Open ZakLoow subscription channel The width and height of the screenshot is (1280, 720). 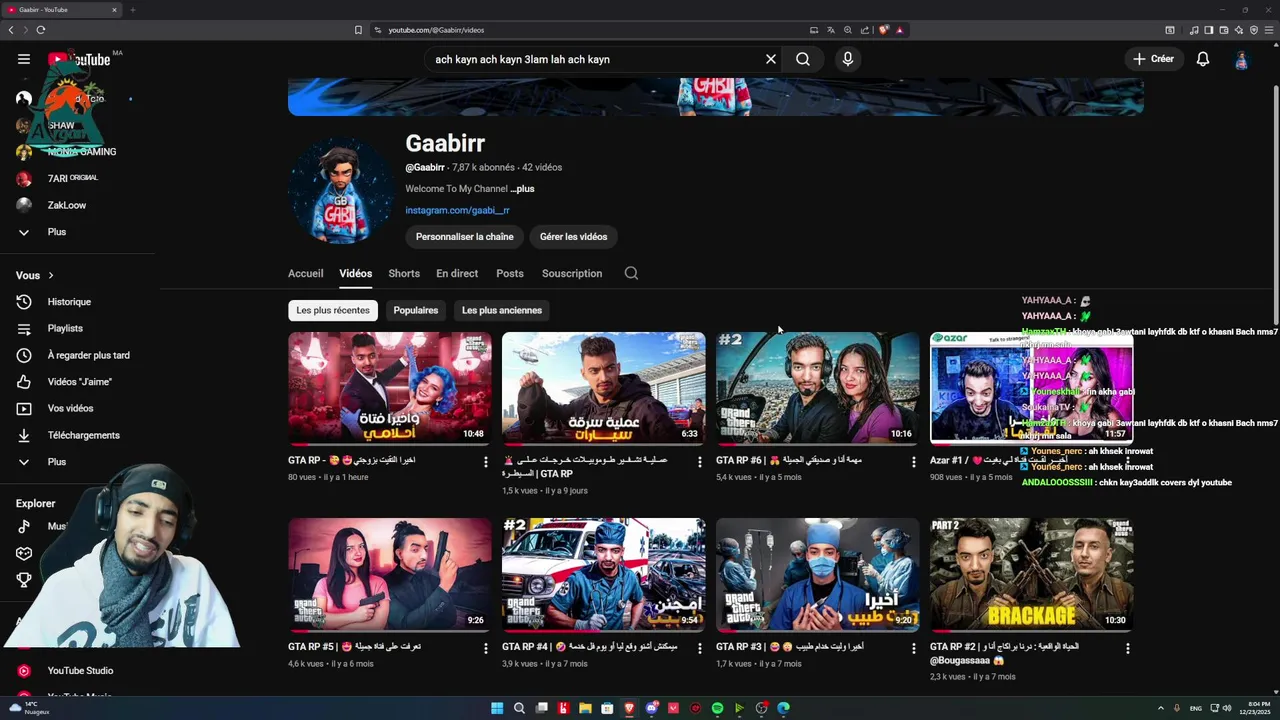pyautogui.click(x=78, y=205)
